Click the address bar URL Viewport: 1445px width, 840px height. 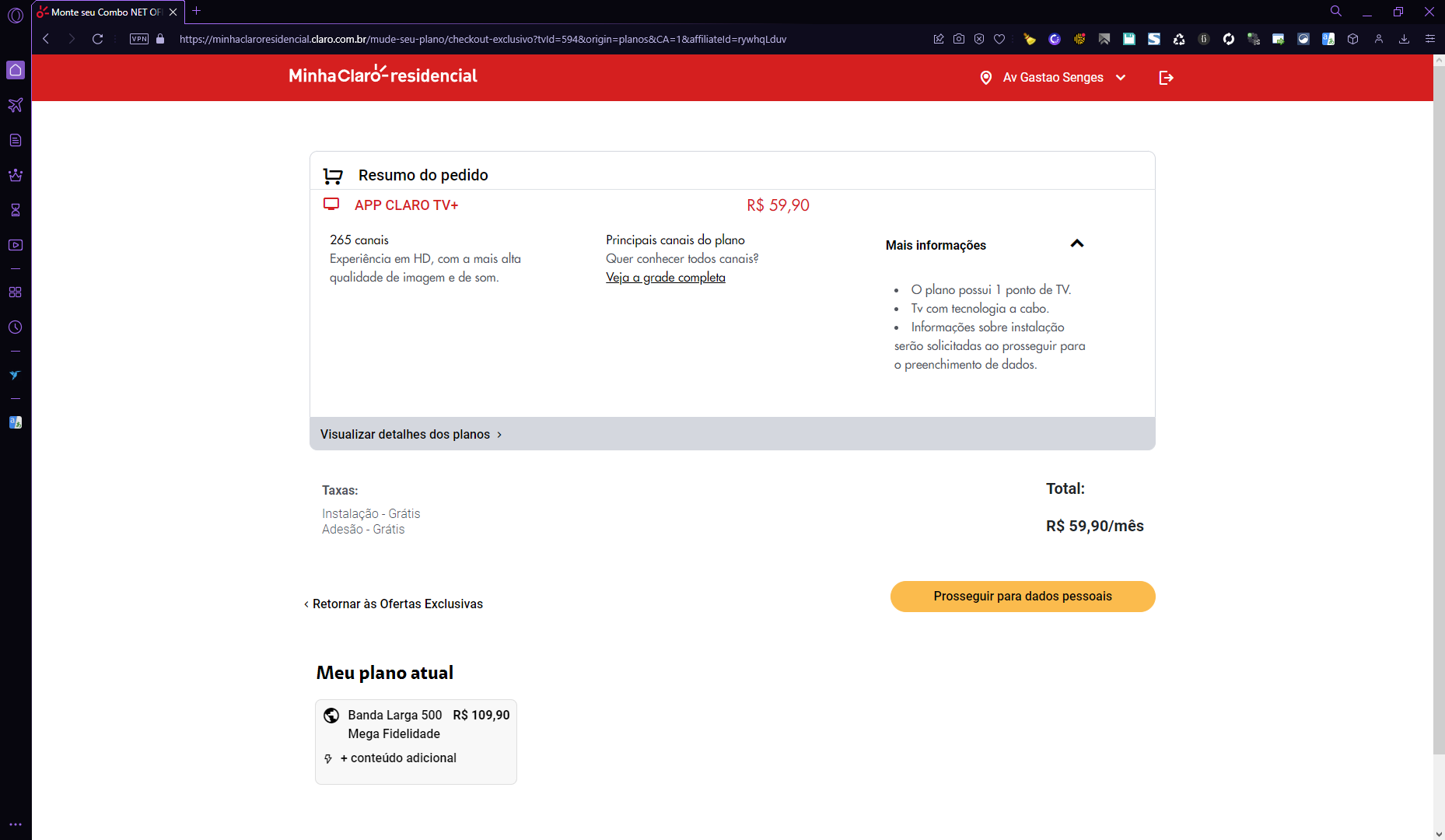click(483, 39)
